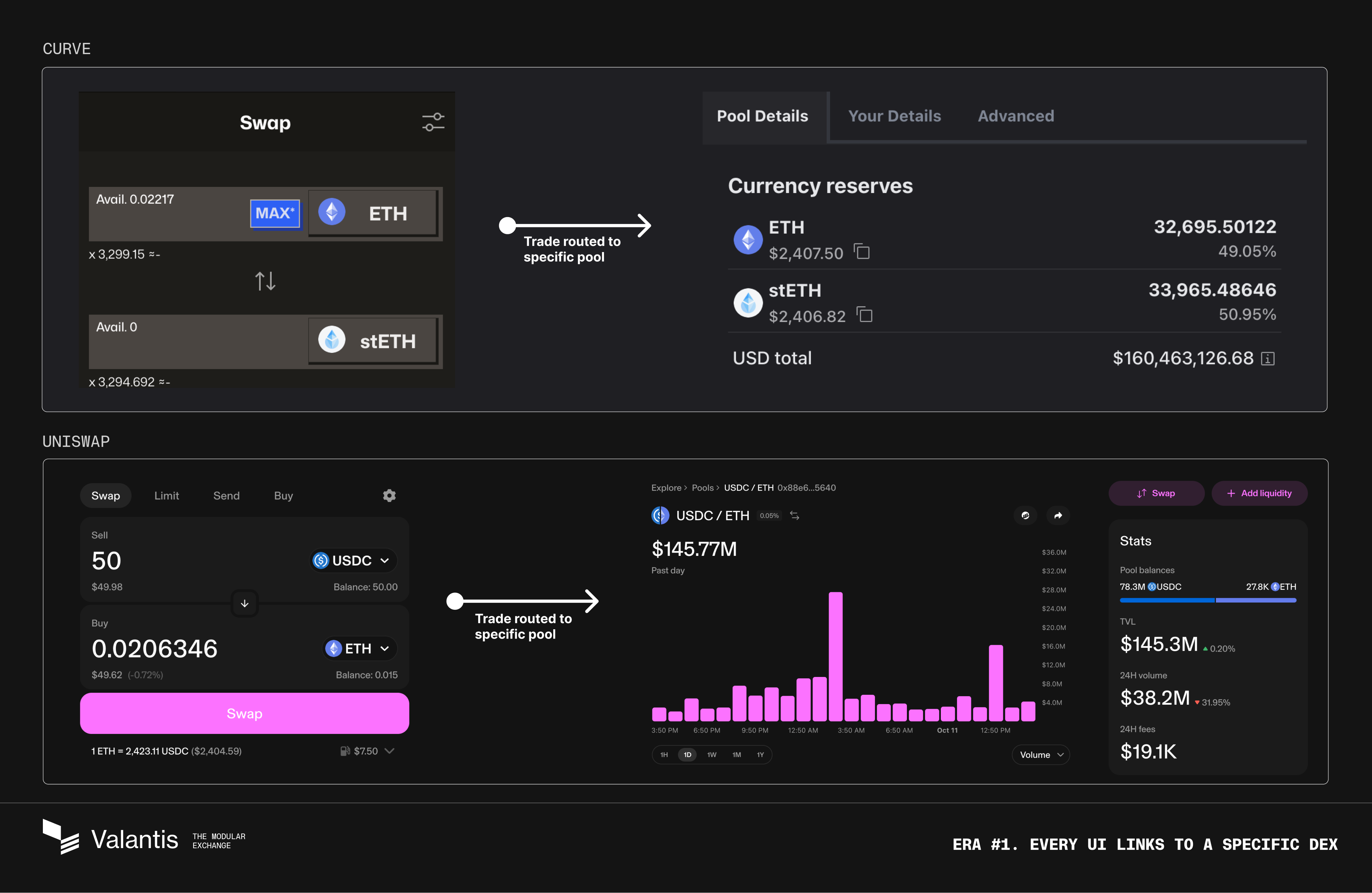Open Curve swap settings sliders icon
Image resolution: width=1372 pixels, height=893 pixels.
click(x=433, y=122)
